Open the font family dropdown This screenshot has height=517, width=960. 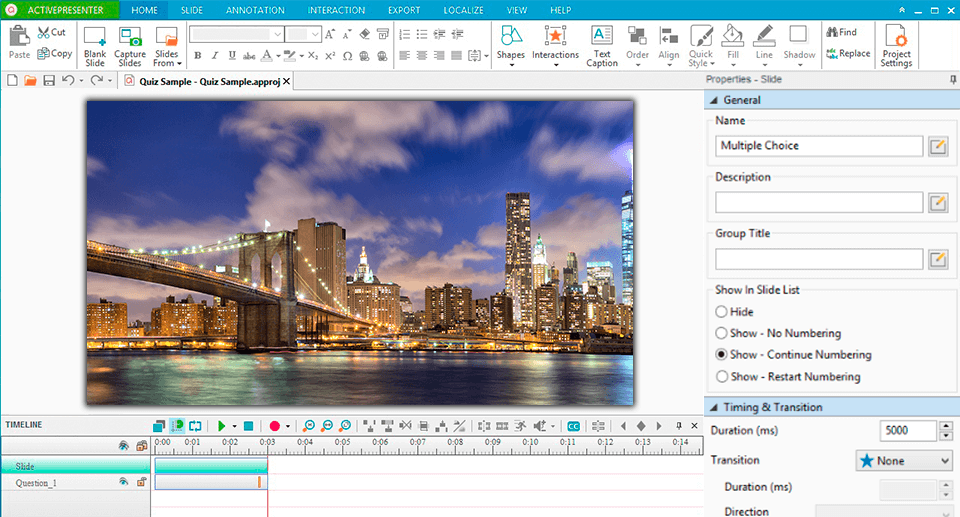click(x=277, y=34)
